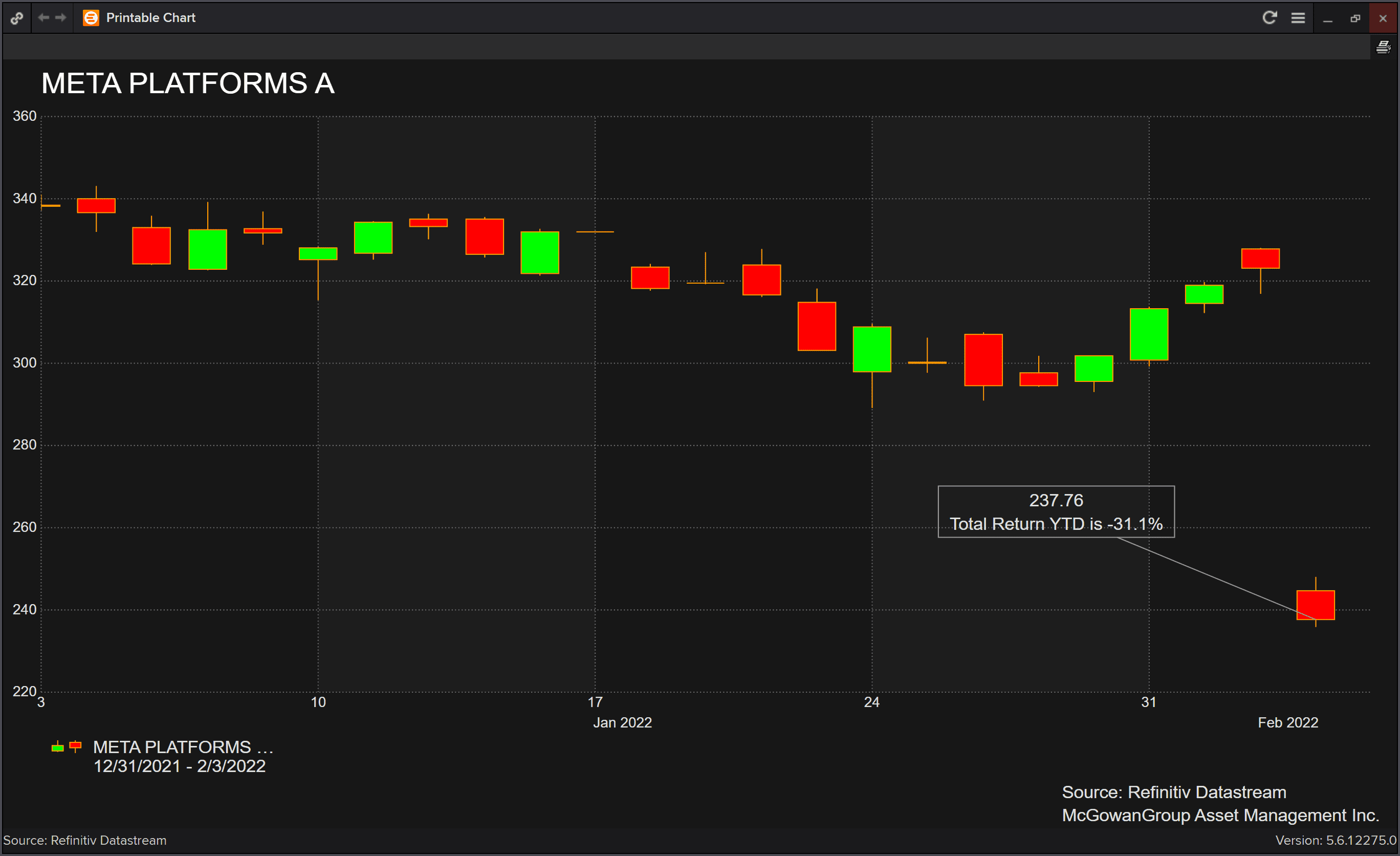
Task: Go back with the left arrow
Action: pos(43,17)
